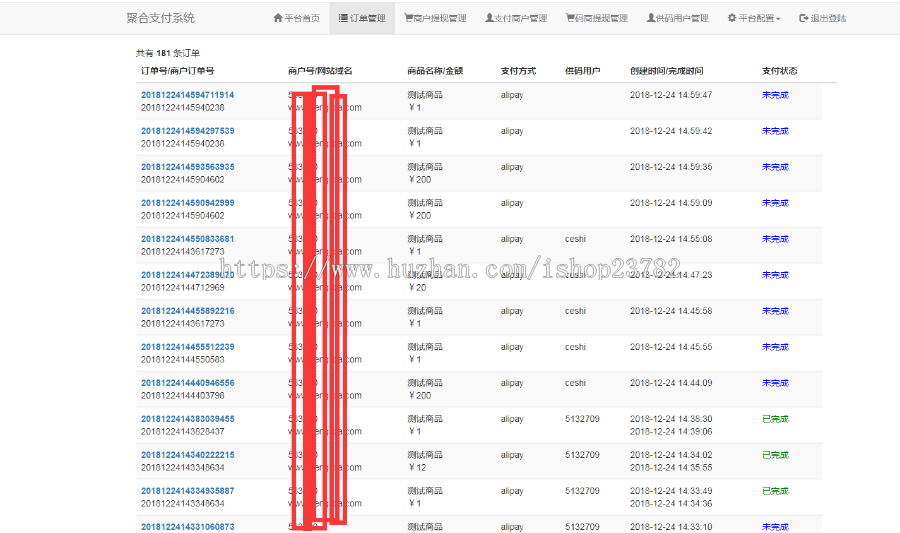This screenshot has width=900, height=533.
Task: Click the 共有 181 条订单 count text
Action: (168, 53)
